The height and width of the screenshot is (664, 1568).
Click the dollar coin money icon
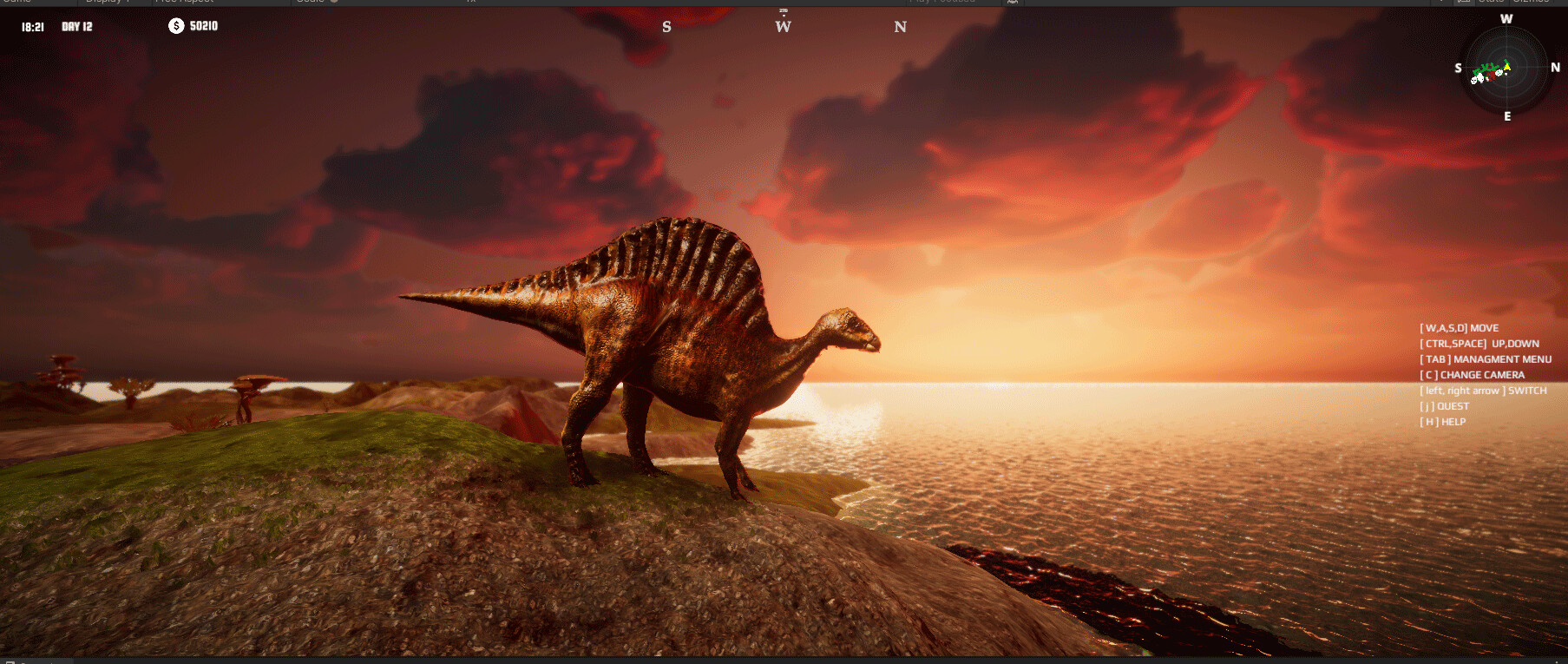pyautogui.click(x=176, y=26)
